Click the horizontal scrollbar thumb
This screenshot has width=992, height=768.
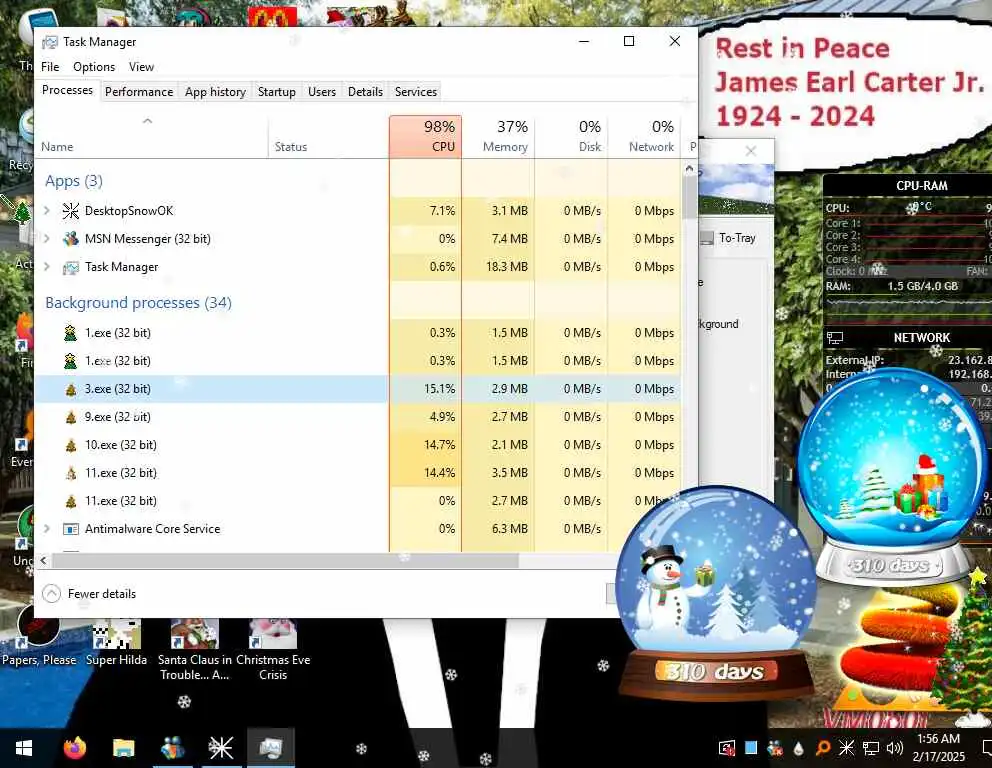pyautogui.click(x=285, y=561)
